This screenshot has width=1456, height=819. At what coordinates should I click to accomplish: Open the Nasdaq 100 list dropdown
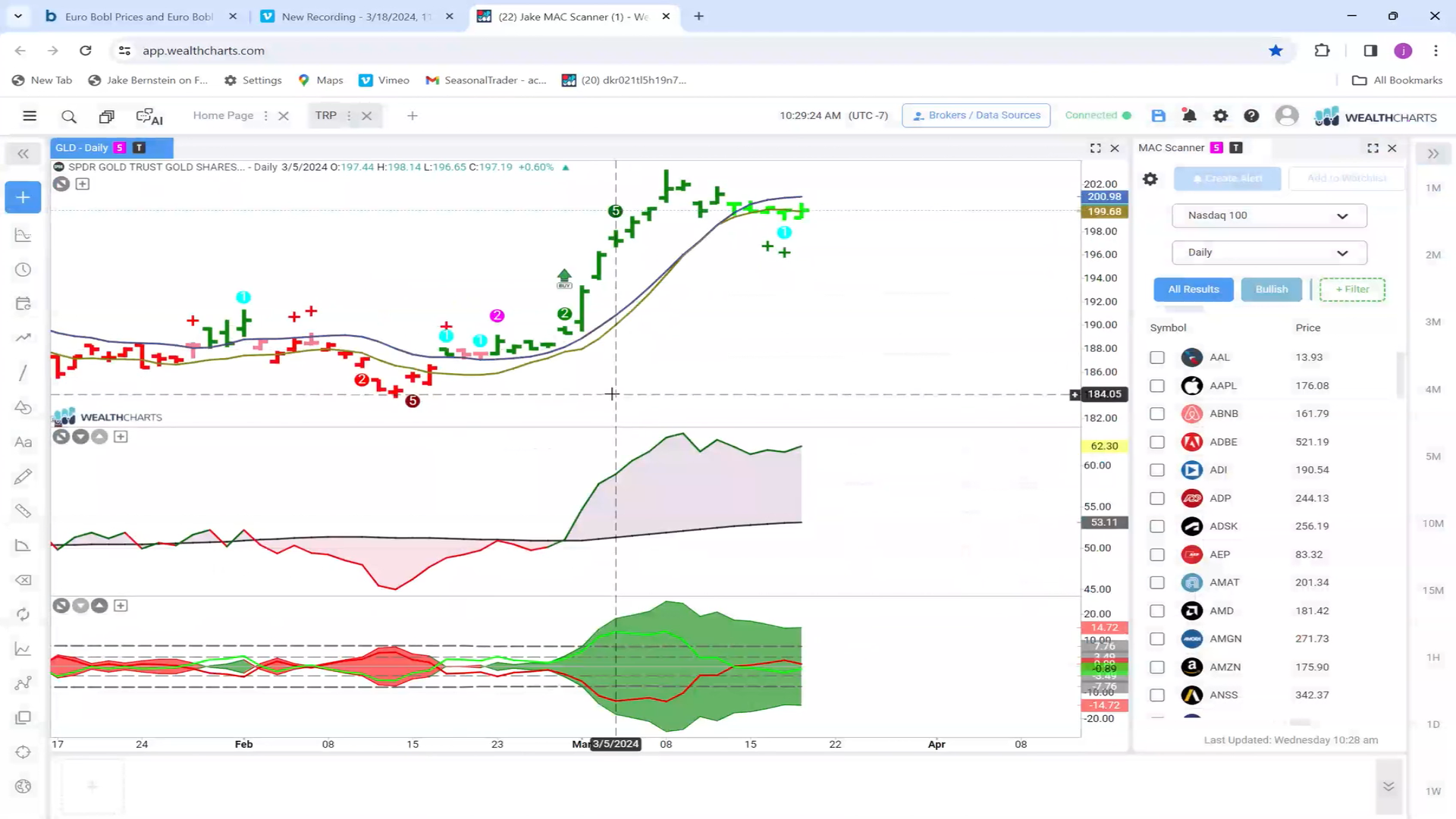click(1269, 215)
